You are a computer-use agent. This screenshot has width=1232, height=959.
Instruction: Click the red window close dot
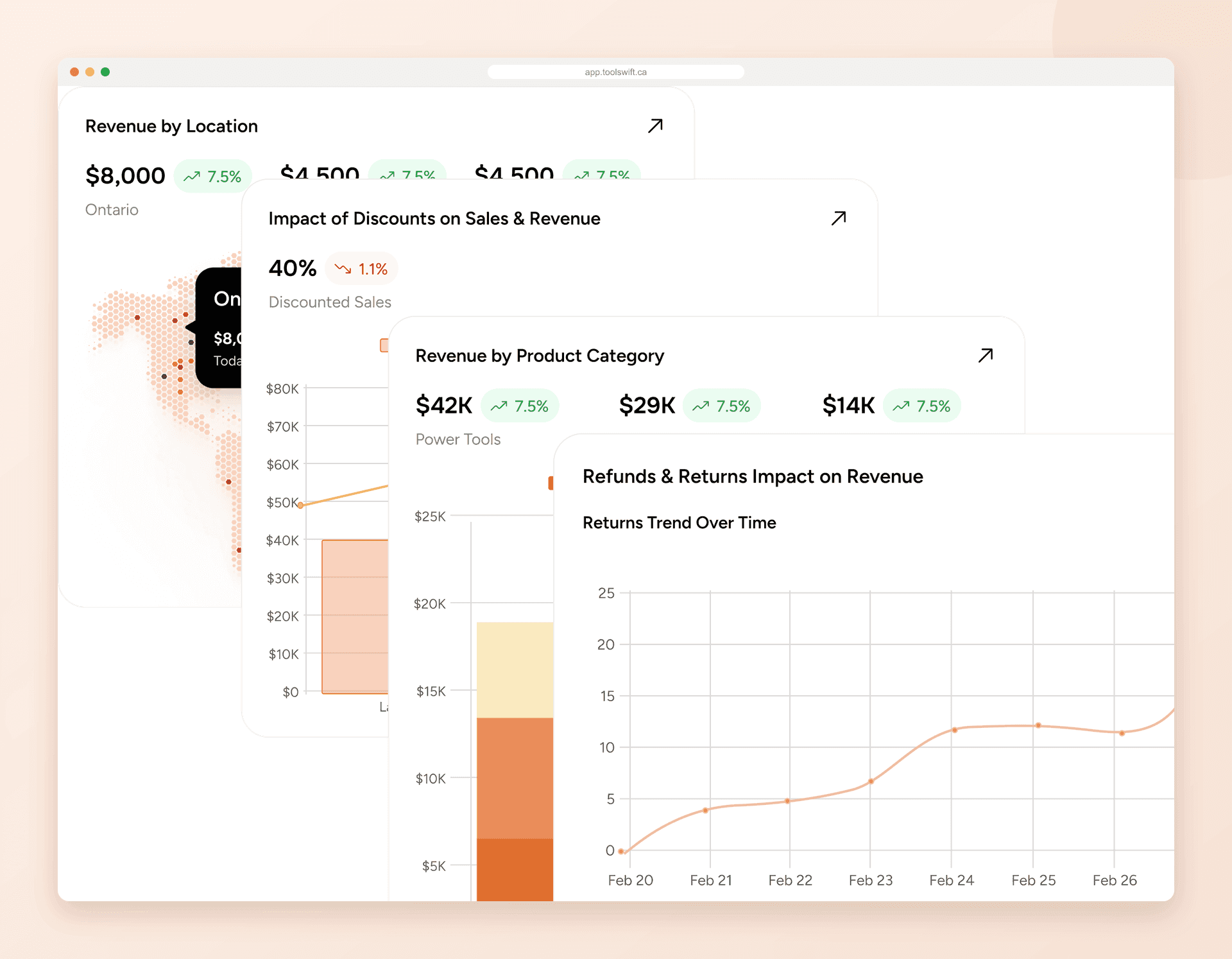(x=74, y=72)
